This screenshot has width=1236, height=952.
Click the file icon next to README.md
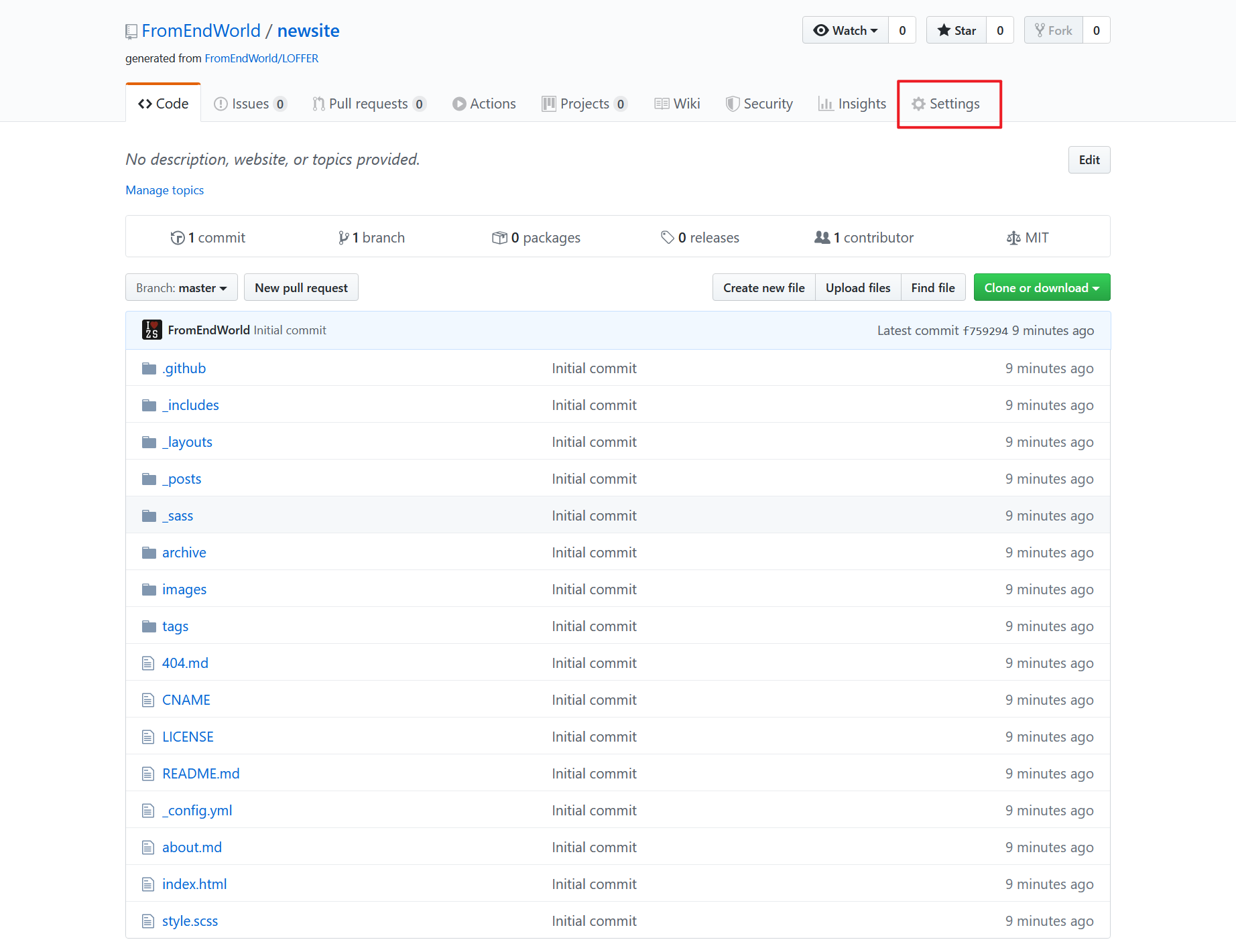pyautogui.click(x=148, y=774)
